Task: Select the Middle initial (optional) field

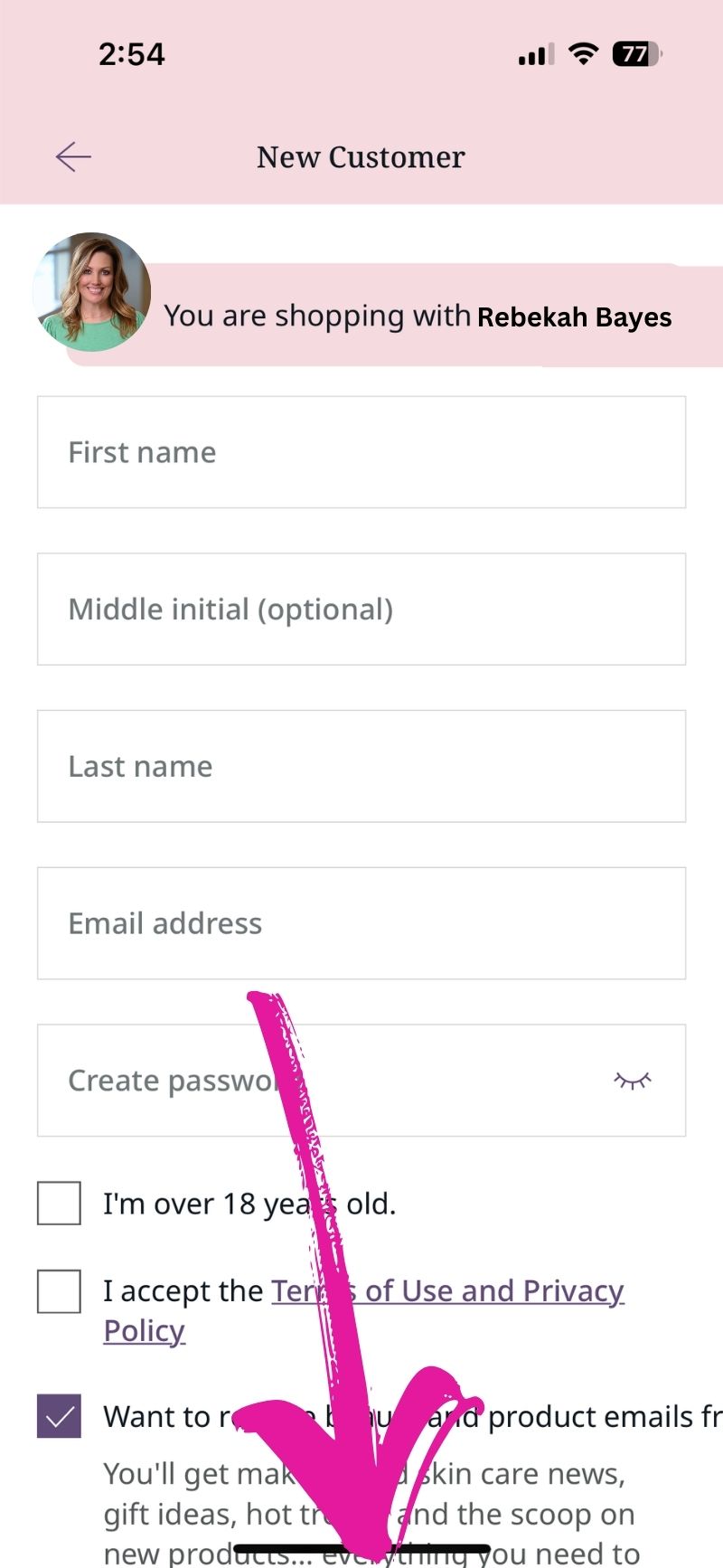Action: coord(361,609)
